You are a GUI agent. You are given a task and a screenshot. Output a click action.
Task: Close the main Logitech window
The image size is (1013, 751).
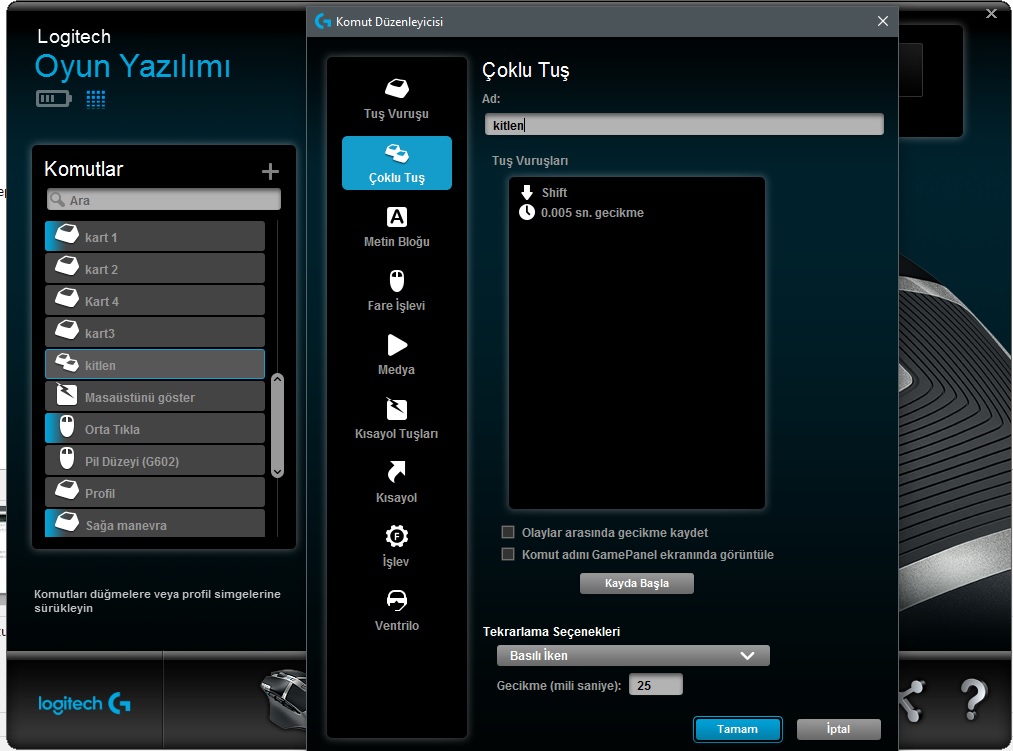[x=991, y=14]
